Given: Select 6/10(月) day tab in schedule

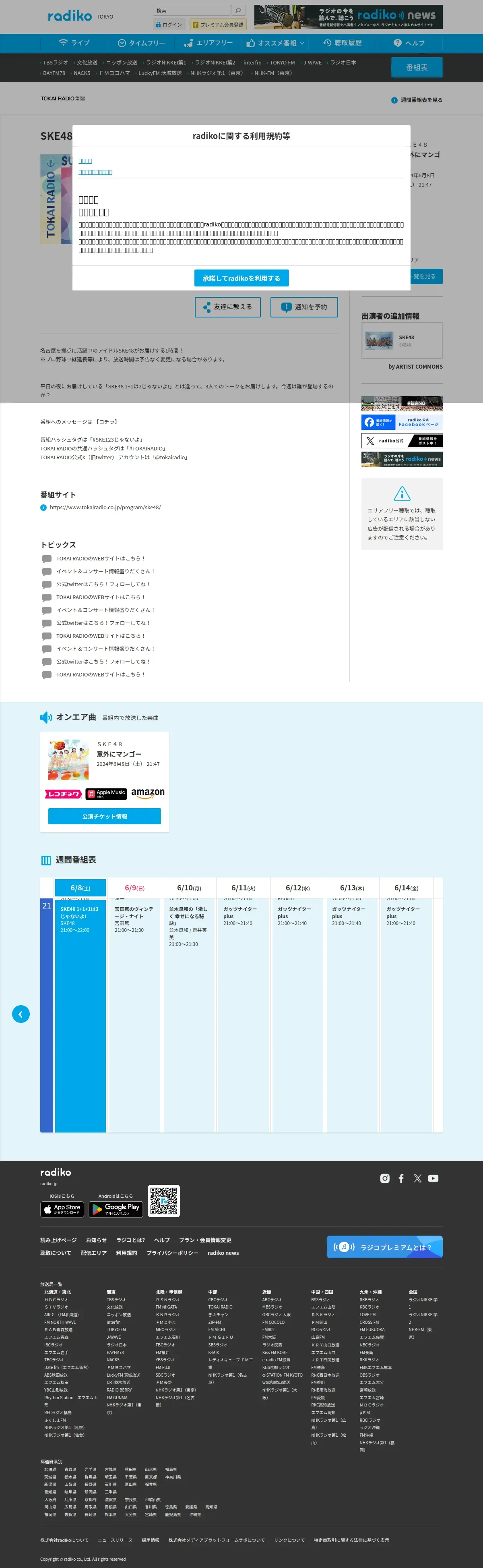Looking at the screenshot, I should coord(189,888).
